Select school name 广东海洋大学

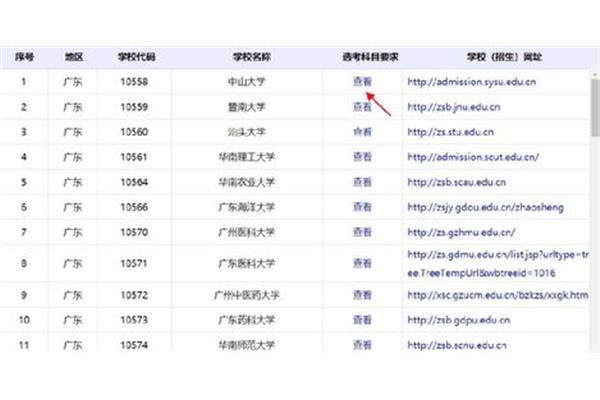pos(246,207)
